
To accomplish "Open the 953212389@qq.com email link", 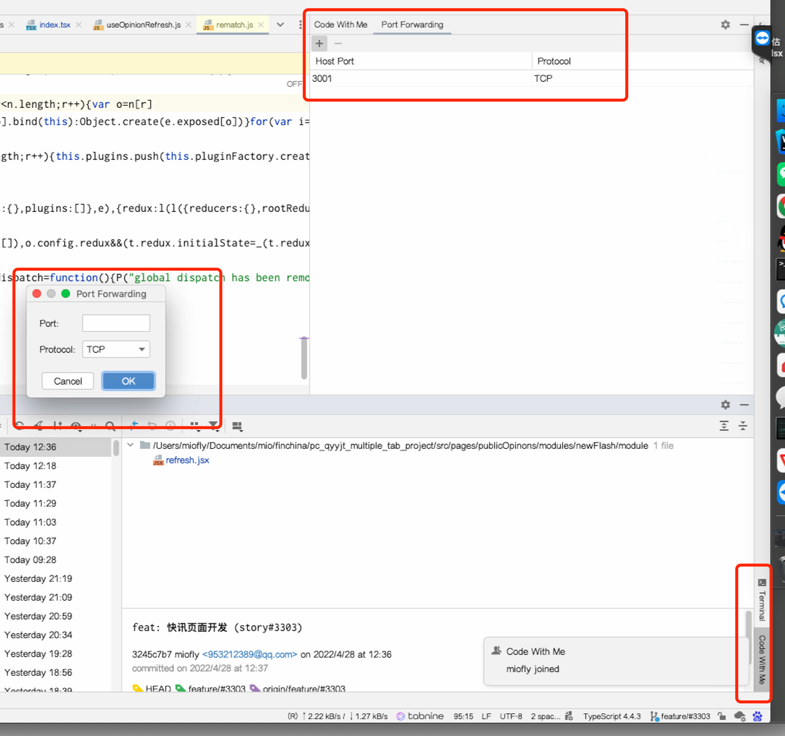I will [x=249, y=654].
